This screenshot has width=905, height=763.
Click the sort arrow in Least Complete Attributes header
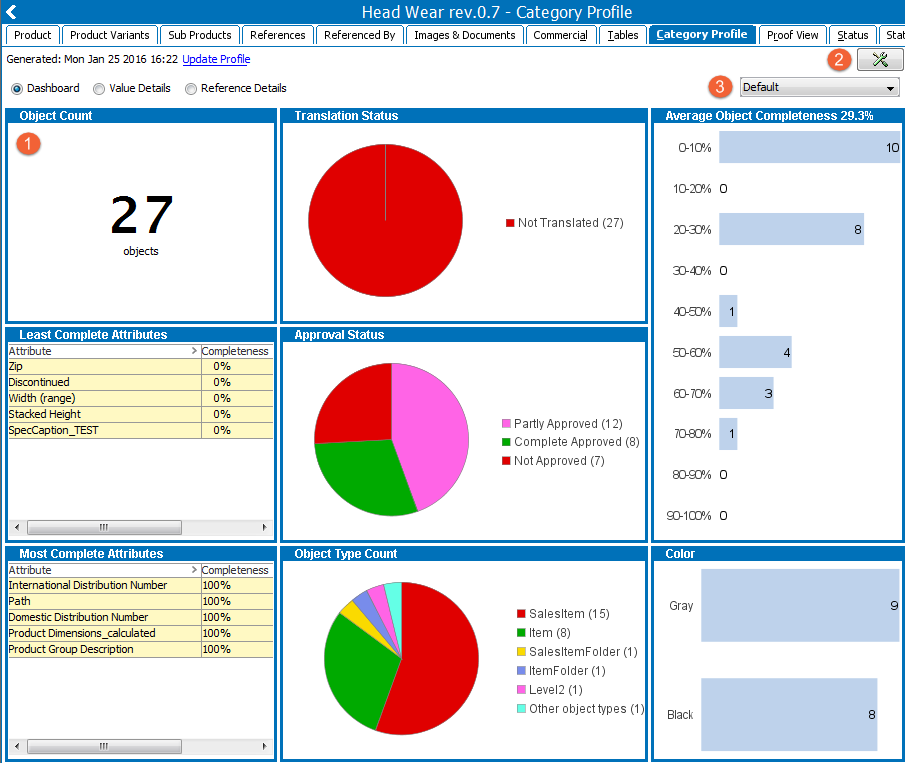point(194,351)
